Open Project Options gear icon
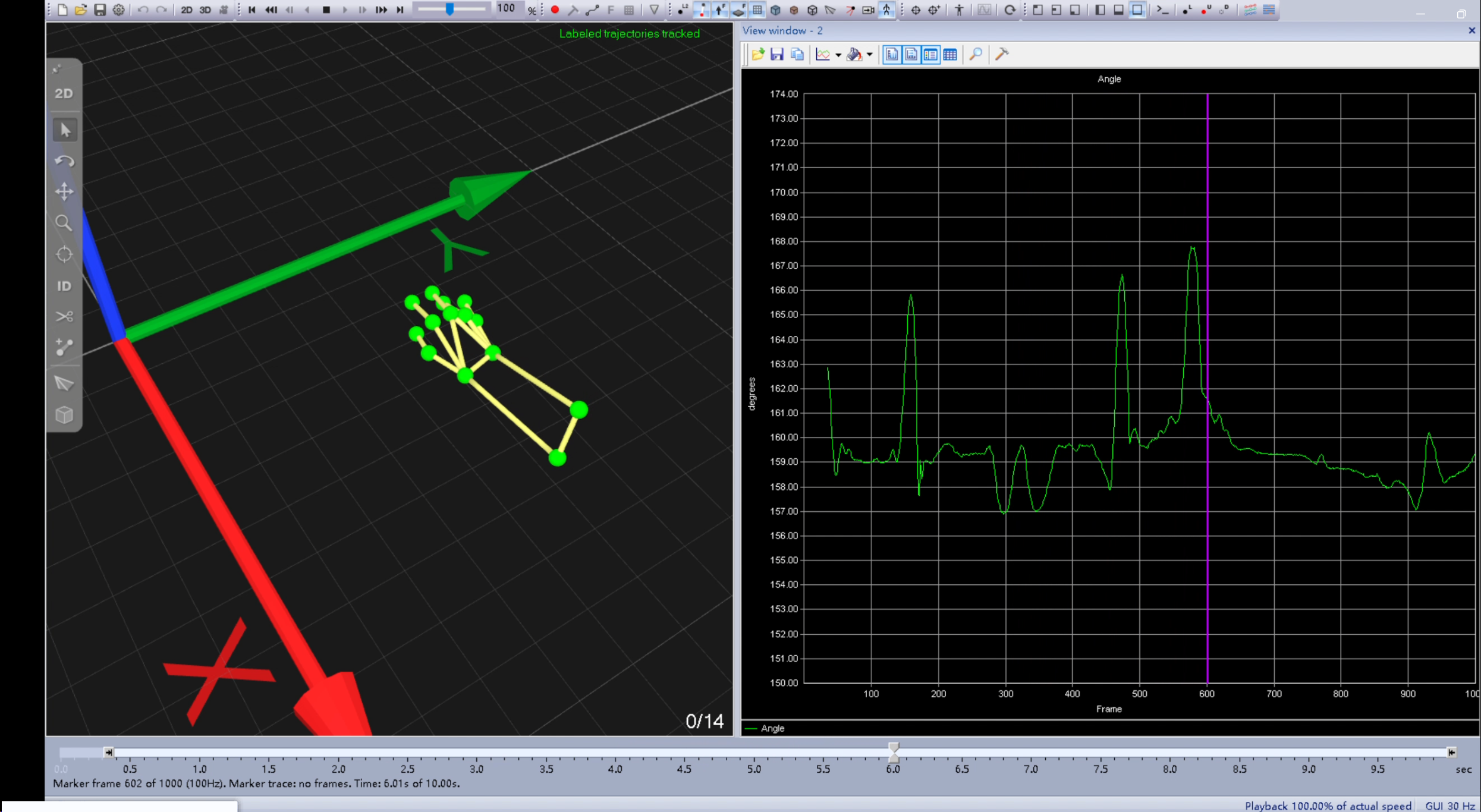Screen dimensions: 1481x812 [x=119, y=10]
